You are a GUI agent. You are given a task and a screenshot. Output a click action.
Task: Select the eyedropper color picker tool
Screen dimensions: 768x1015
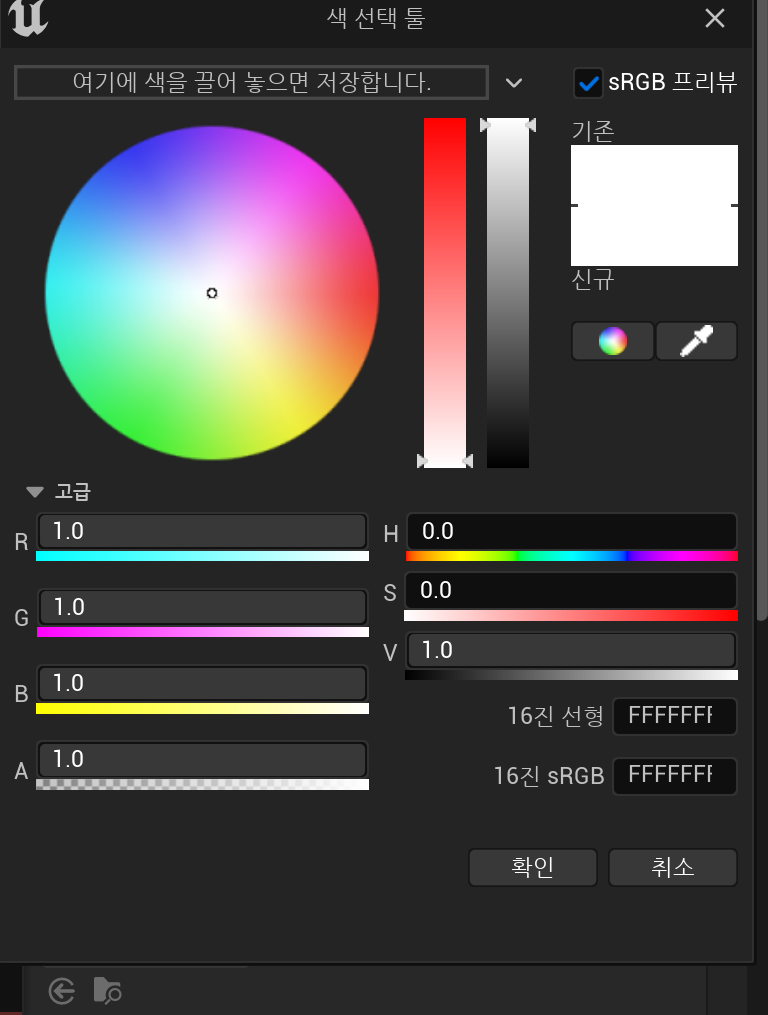click(x=696, y=340)
